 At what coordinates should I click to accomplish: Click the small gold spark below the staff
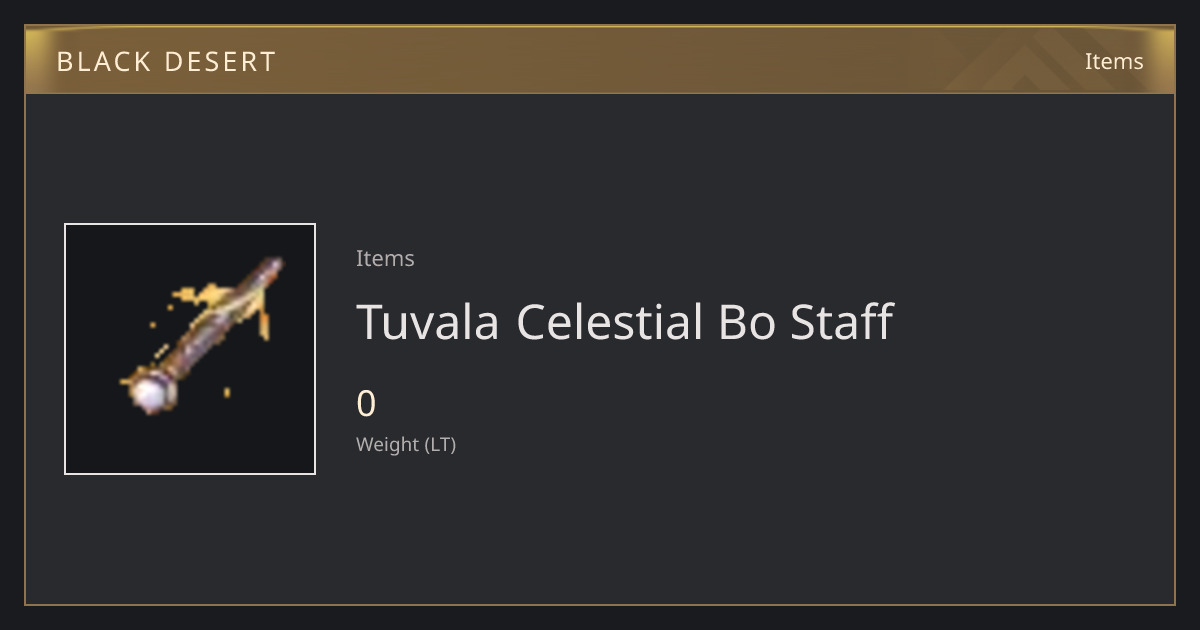[x=227, y=392]
